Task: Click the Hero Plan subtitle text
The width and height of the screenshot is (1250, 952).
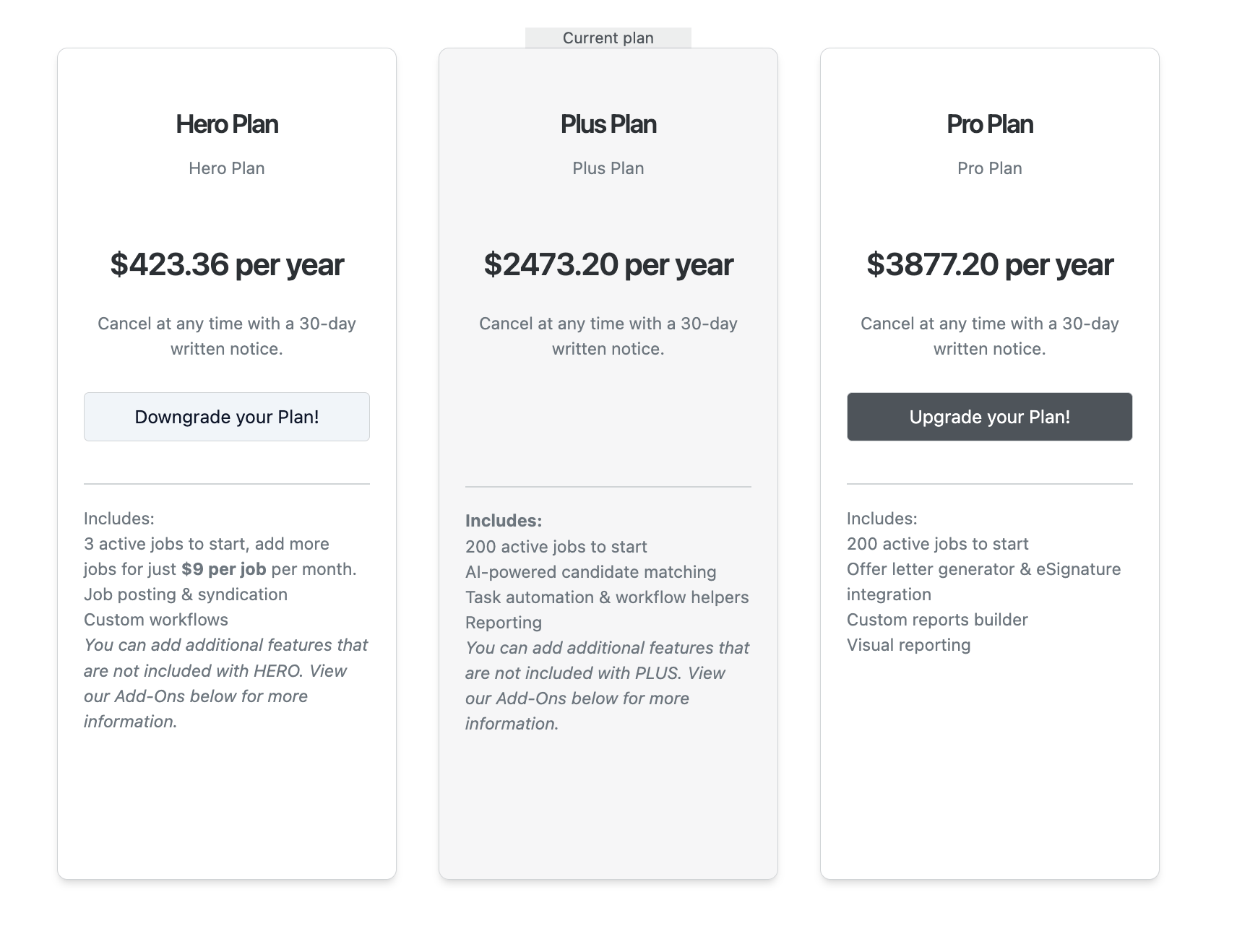Action: pos(226,168)
